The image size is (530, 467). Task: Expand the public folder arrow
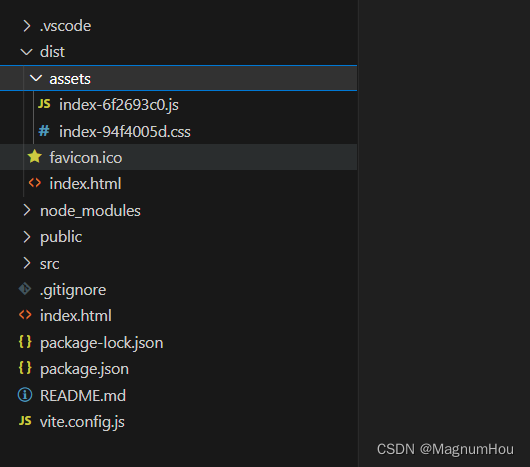pos(27,237)
